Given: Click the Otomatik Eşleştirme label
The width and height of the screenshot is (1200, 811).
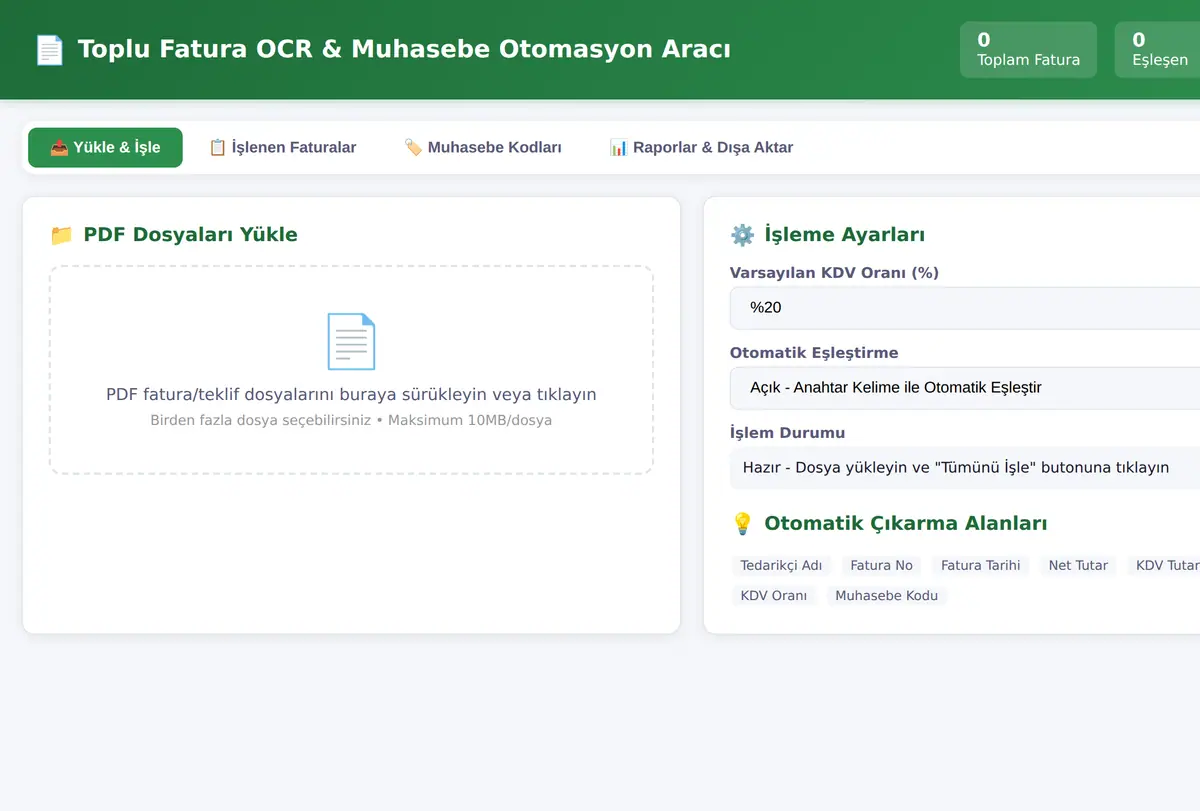Looking at the screenshot, I should coord(814,353).
